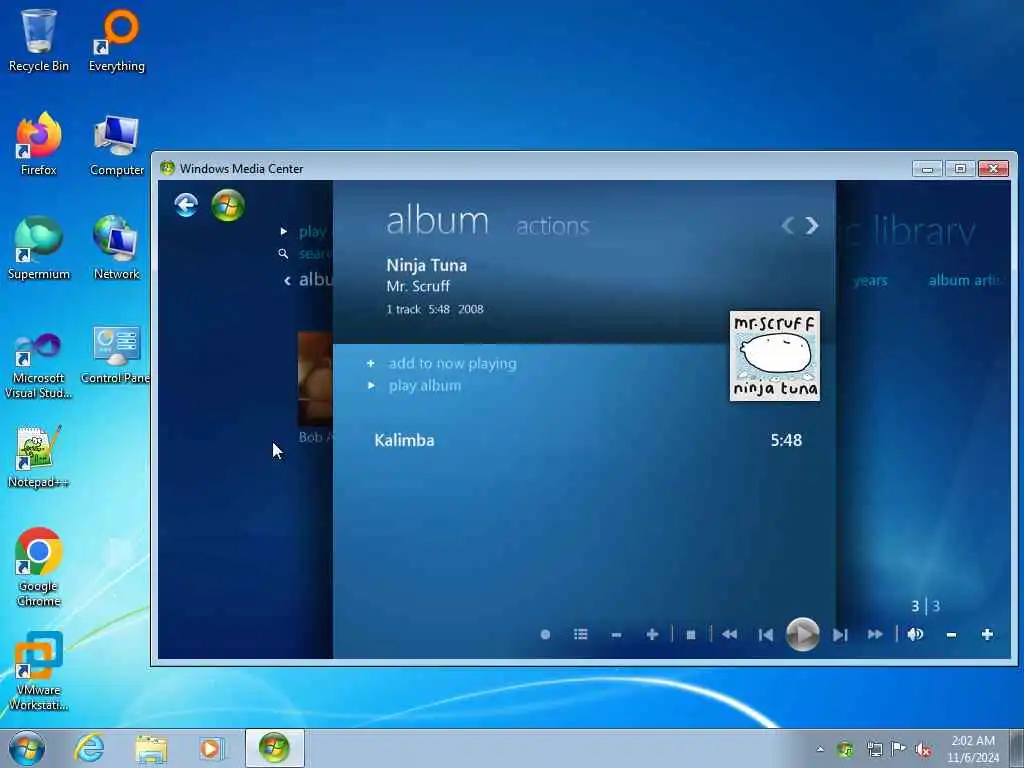Select the Kalimba track row
1024x768 pixels.
[588, 440]
